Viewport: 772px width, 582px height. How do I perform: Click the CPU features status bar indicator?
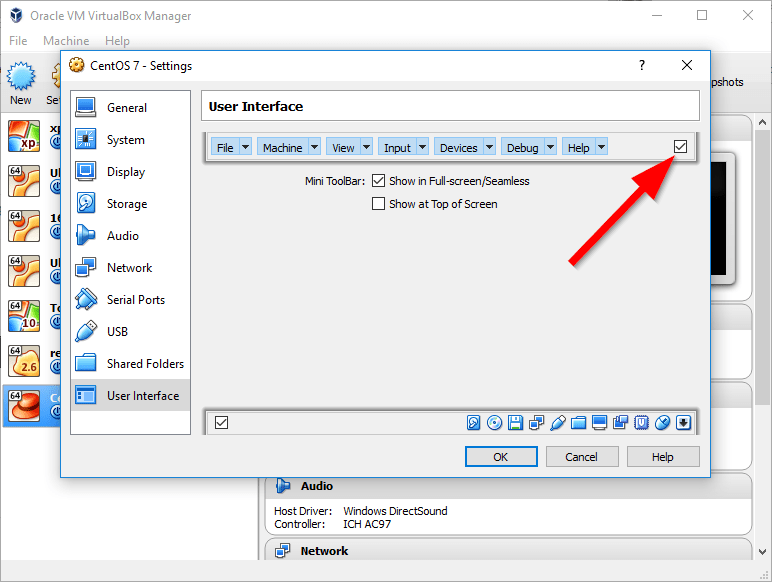(642, 422)
